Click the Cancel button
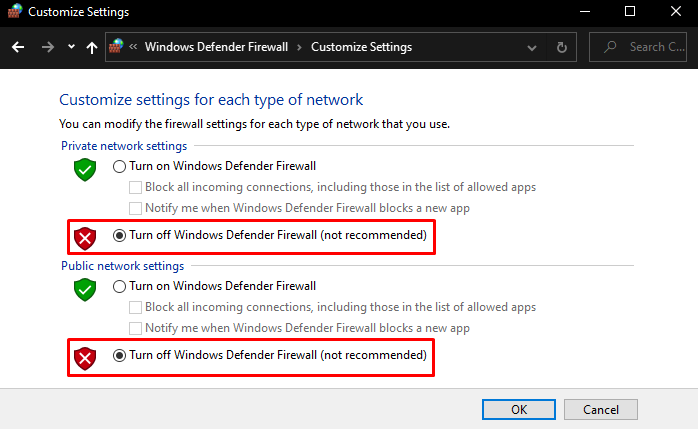 (x=600, y=409)
